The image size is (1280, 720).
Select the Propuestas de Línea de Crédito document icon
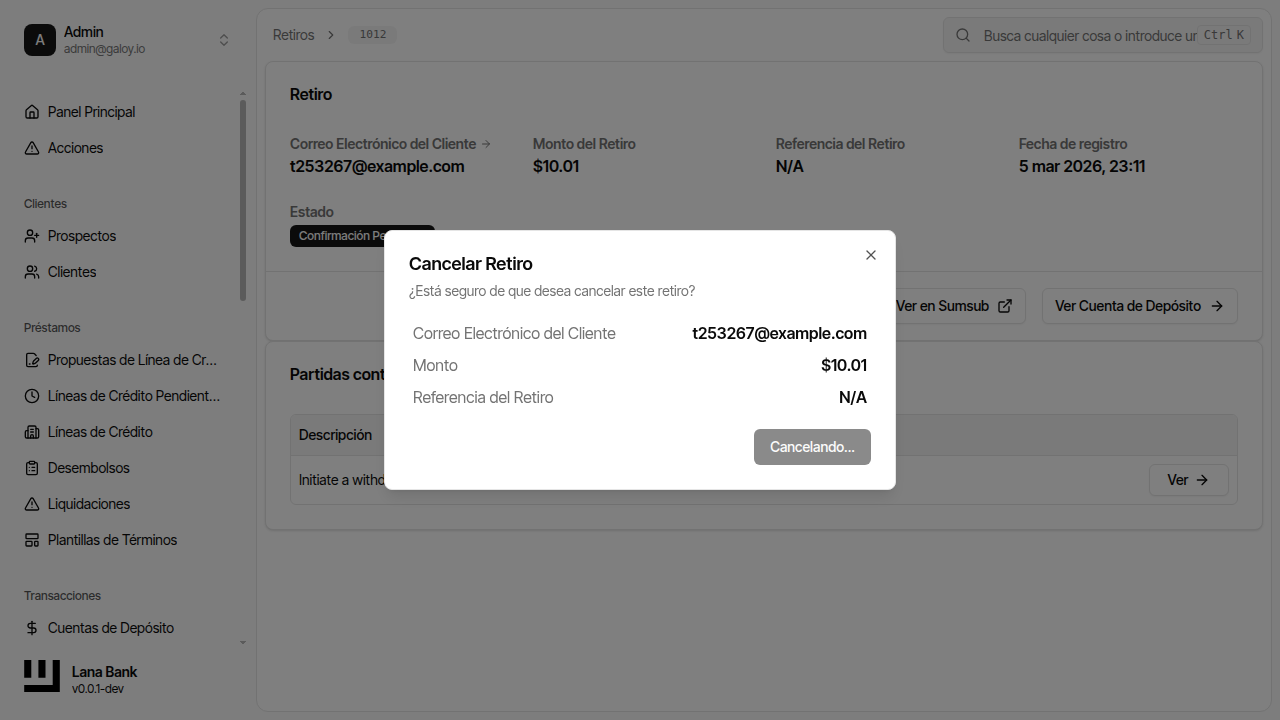pos(32,359)
